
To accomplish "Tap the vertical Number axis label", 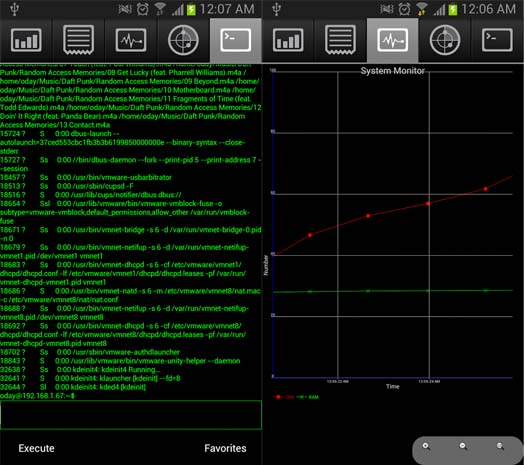I will coord(266,265).
